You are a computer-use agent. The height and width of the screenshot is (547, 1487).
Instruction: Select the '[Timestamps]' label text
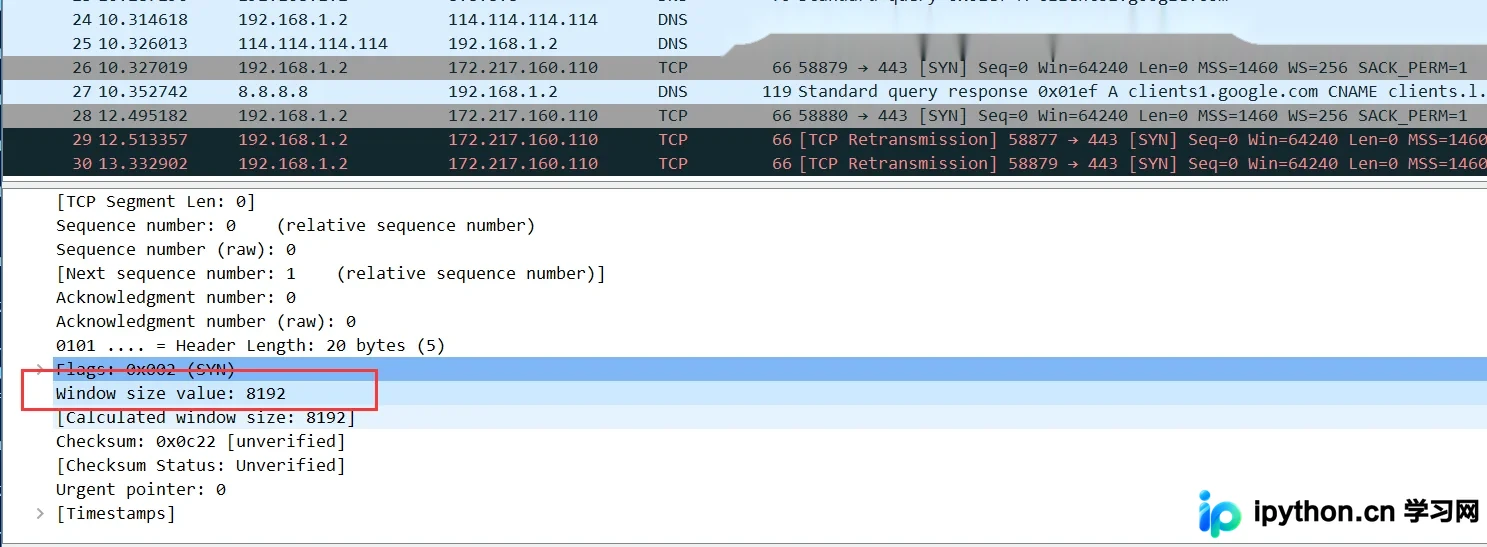tap(116, 513)
